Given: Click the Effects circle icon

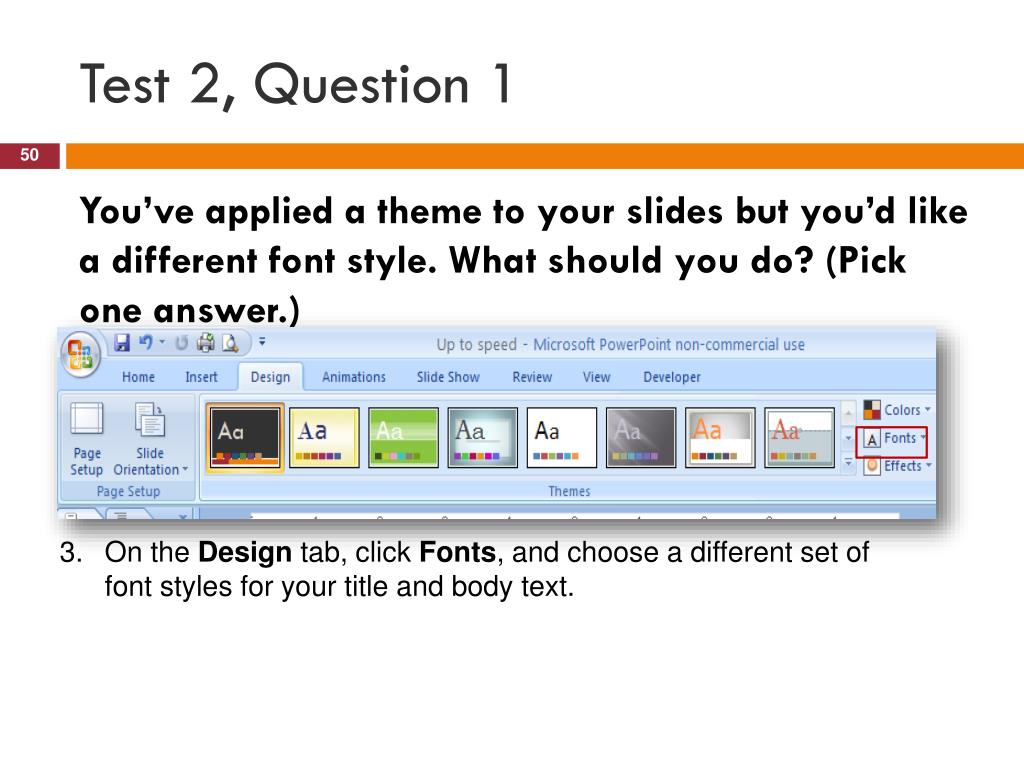Looking at the screenshot, I should coord(872,466).
